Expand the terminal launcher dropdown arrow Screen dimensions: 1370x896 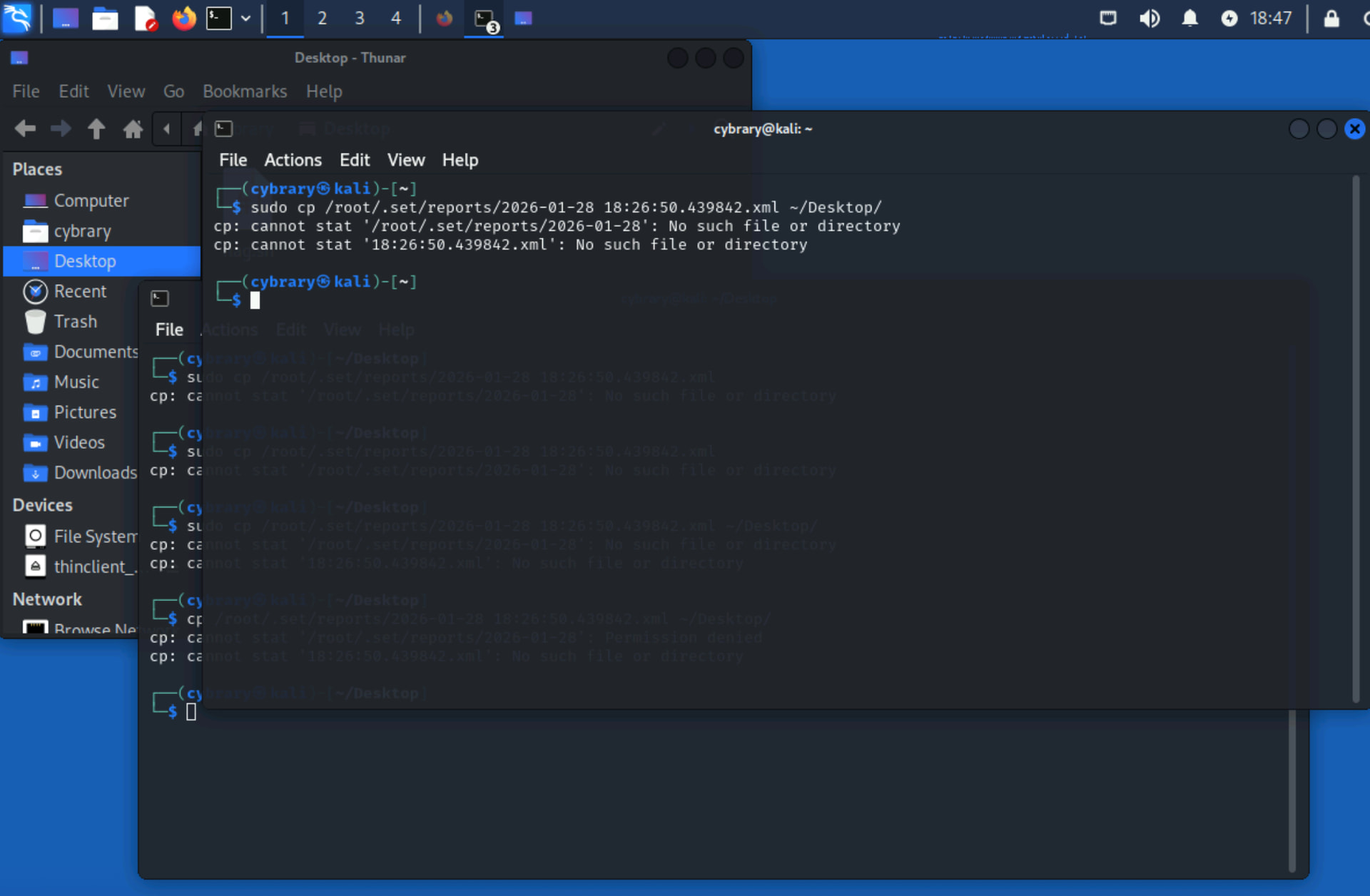tap(245, 18)
